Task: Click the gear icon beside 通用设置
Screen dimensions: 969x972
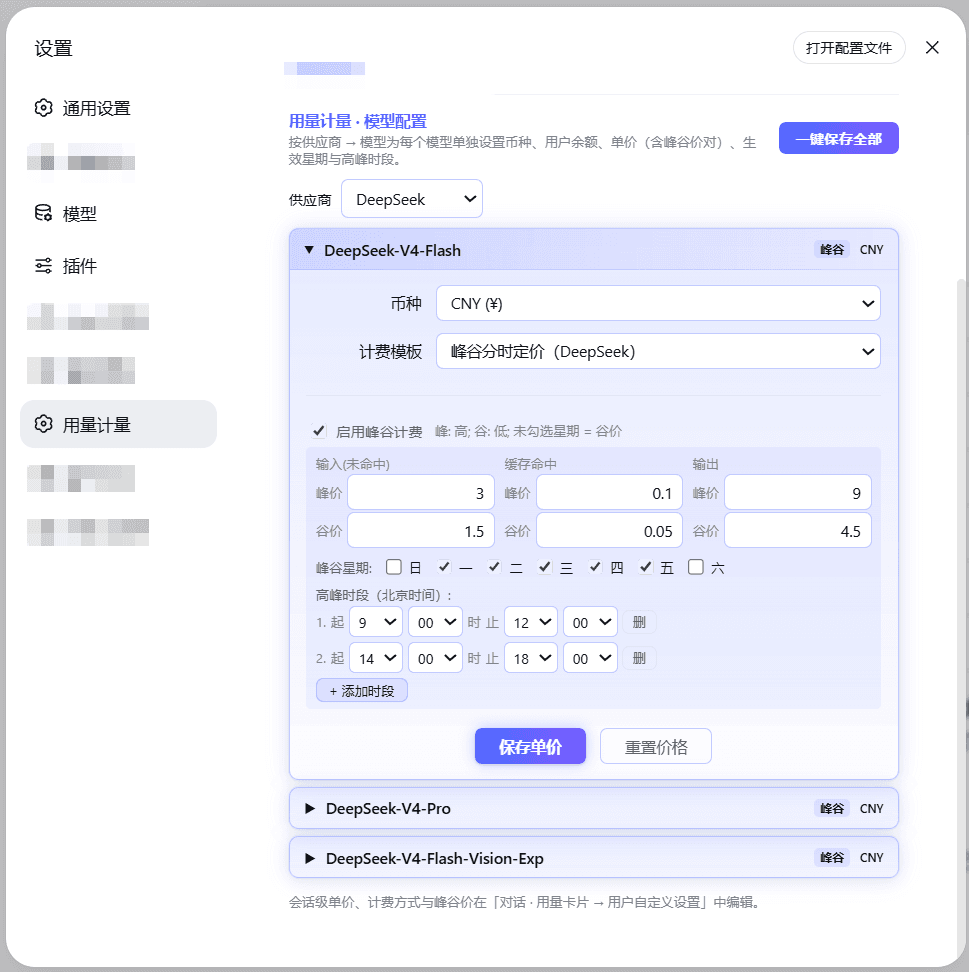Action: [x=43, y=108]
